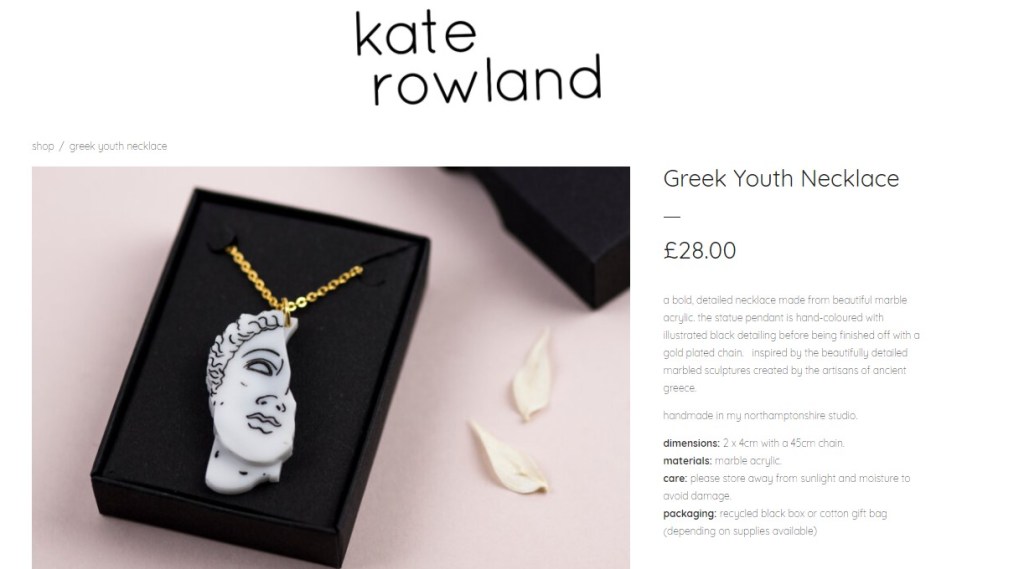
Task: Click the recycled black box packaging text
Action: pos(775,522)
